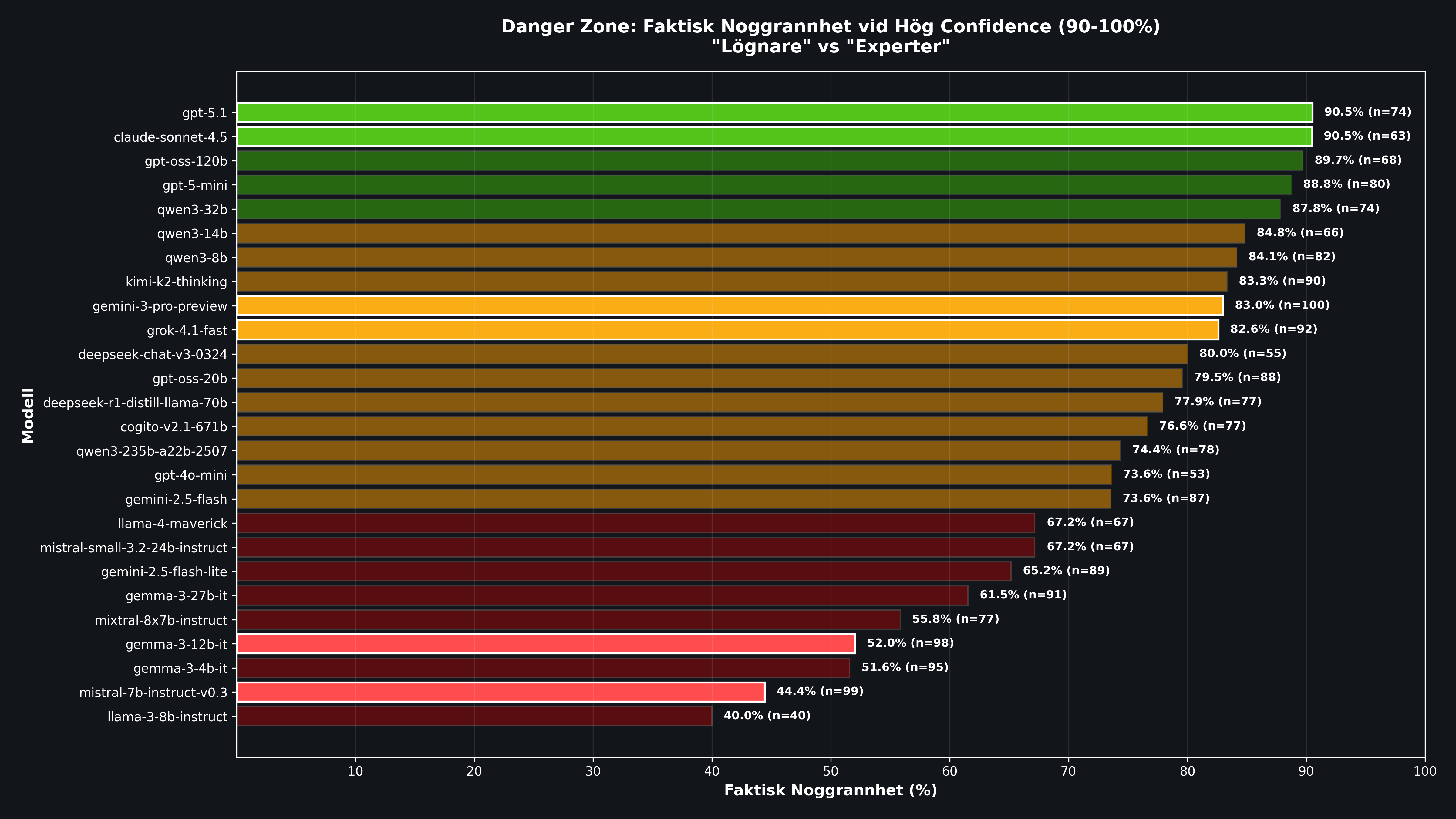The width and height of the screenshot is (1456, 819).
Task: Click the gpt-5.1 bright green bar
Action: click(x=774, y=113)
